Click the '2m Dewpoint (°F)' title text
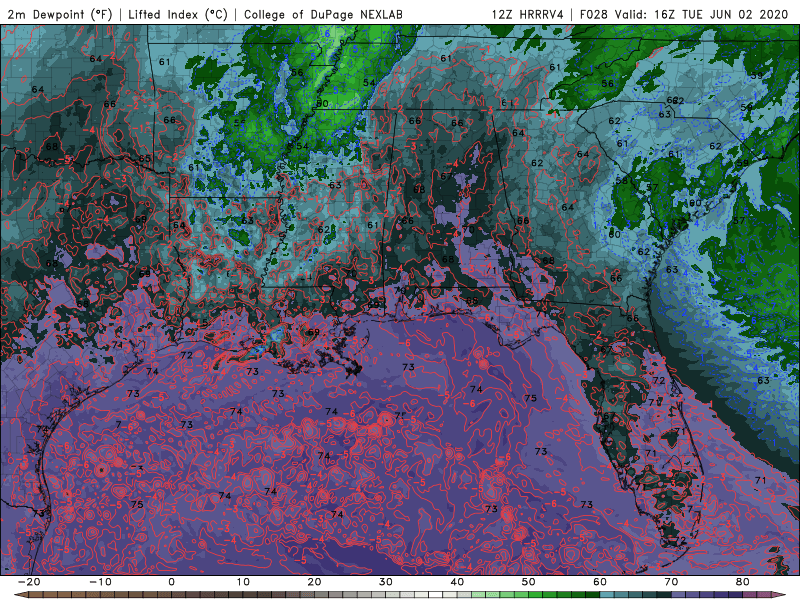The width and height of the screenshot is (800, 600). point(59,14)
